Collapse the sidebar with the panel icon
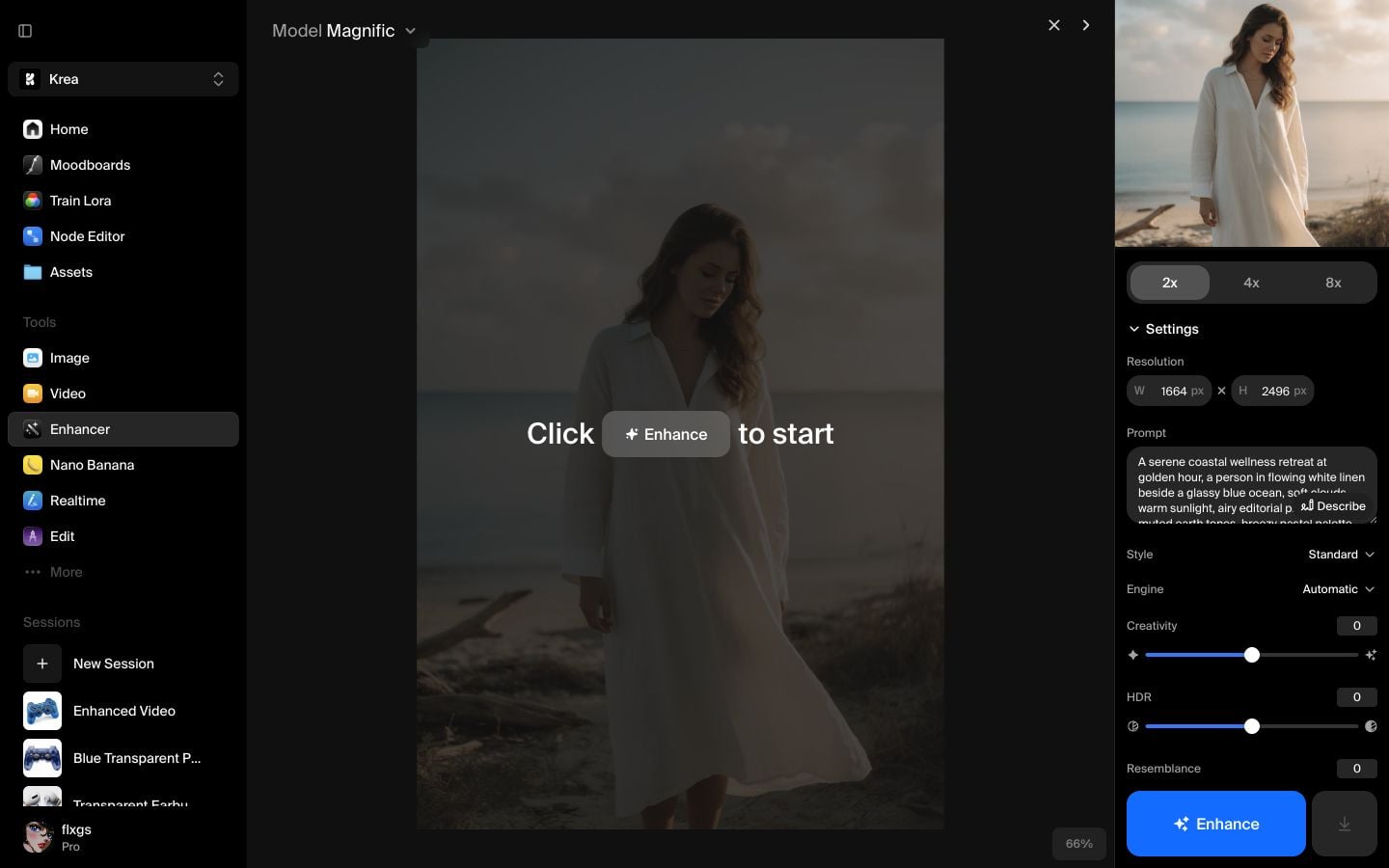This screenshot has height=868, width=1389. pyautogui.click(x=25, y=31)
